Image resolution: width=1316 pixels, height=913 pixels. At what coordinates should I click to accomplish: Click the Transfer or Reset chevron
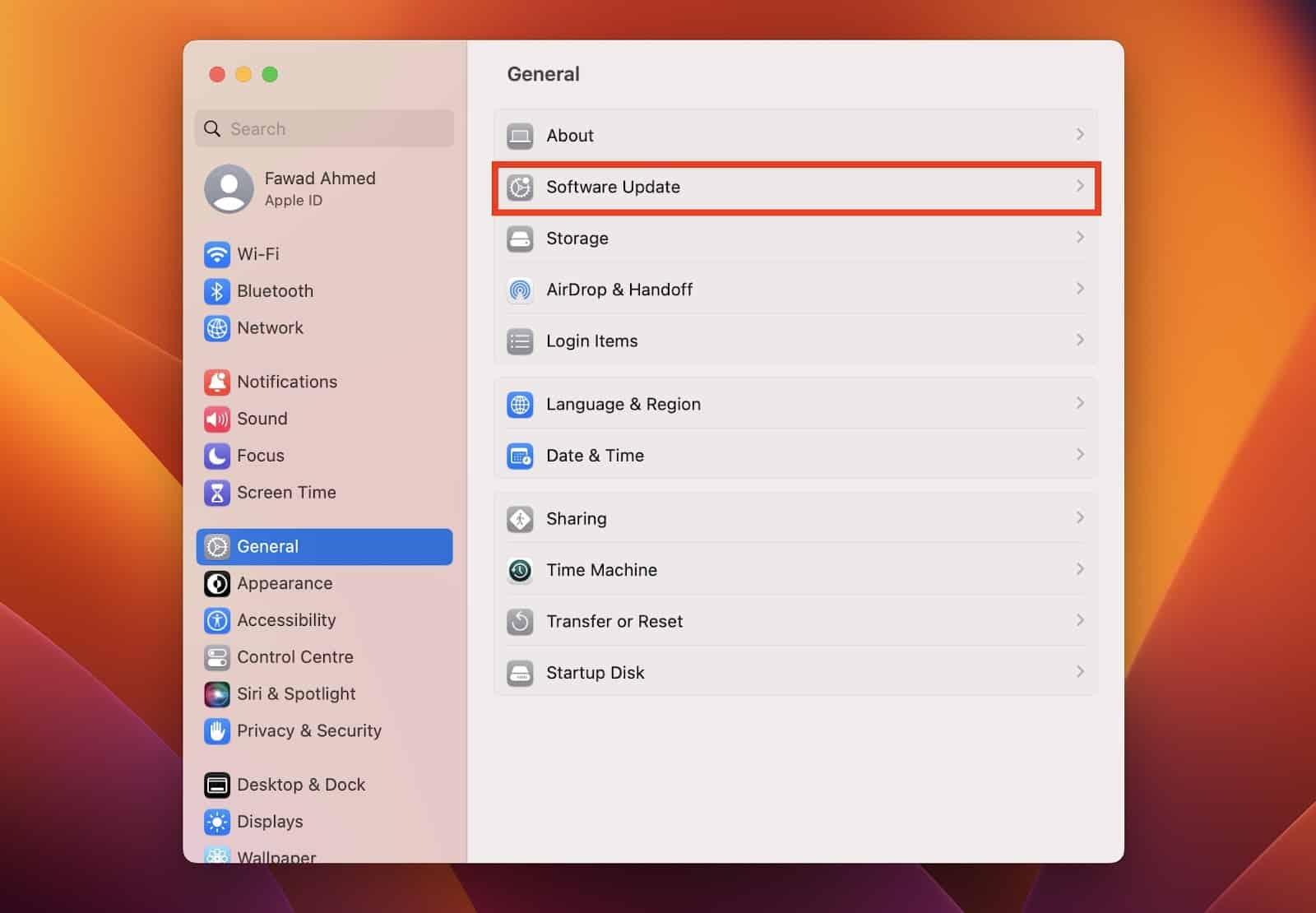pos(1080,620)
